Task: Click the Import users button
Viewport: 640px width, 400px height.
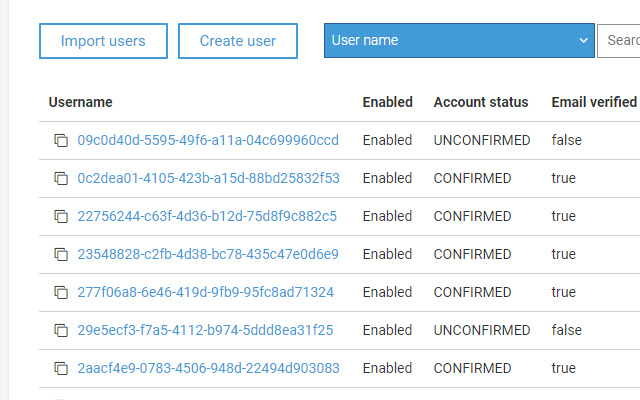Action: (103, 41)
